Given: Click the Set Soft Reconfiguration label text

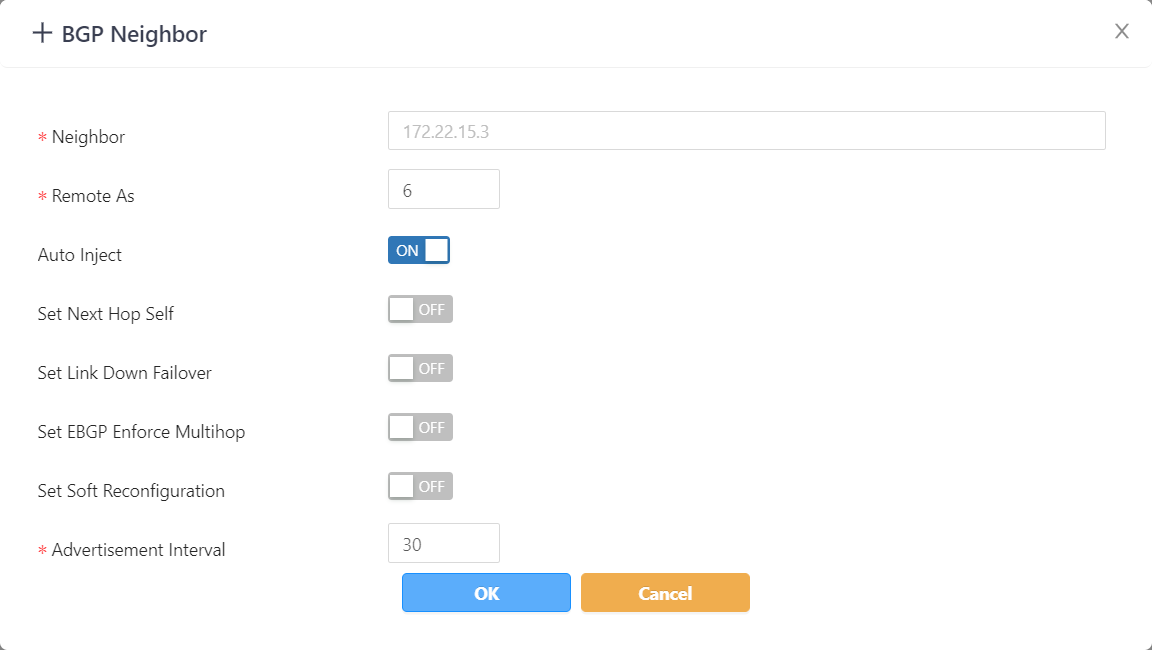Looking at the screenshot, I should click(x=131, y=491).
